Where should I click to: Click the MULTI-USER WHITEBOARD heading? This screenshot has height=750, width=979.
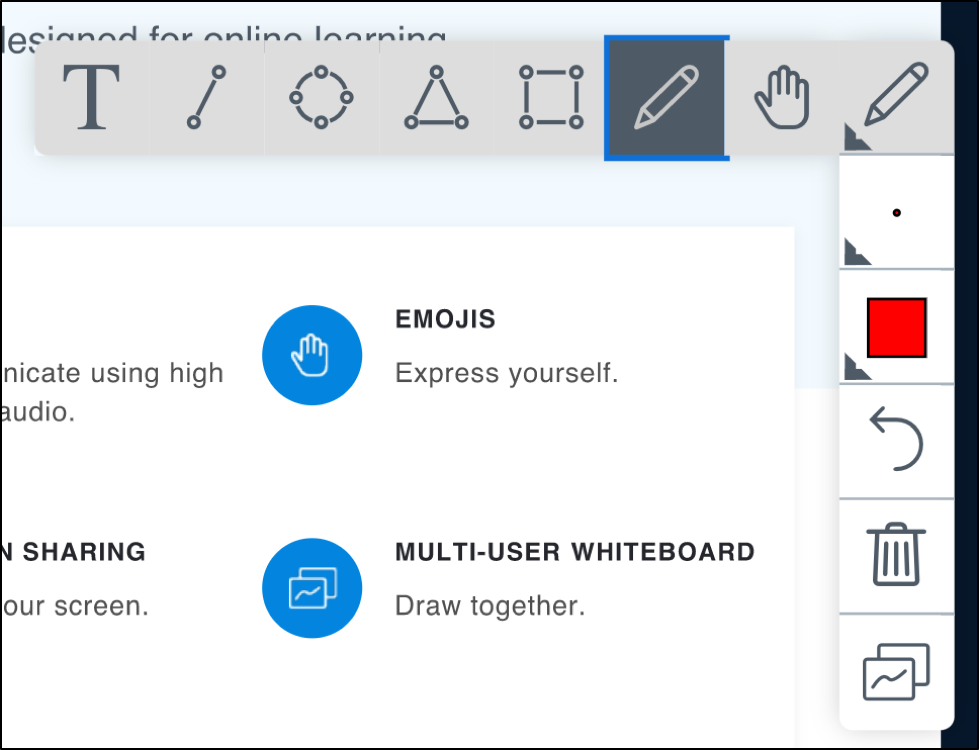pyautogui.click(x=575, y=552)
